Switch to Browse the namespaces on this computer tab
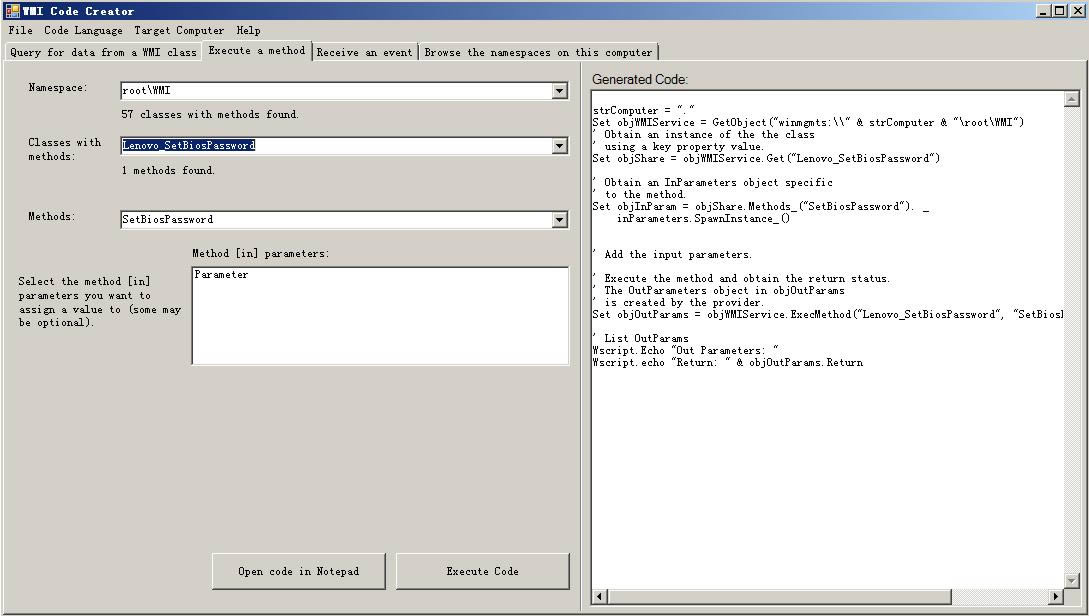The width and height of the screenshot is (1089, 616). 538,52
